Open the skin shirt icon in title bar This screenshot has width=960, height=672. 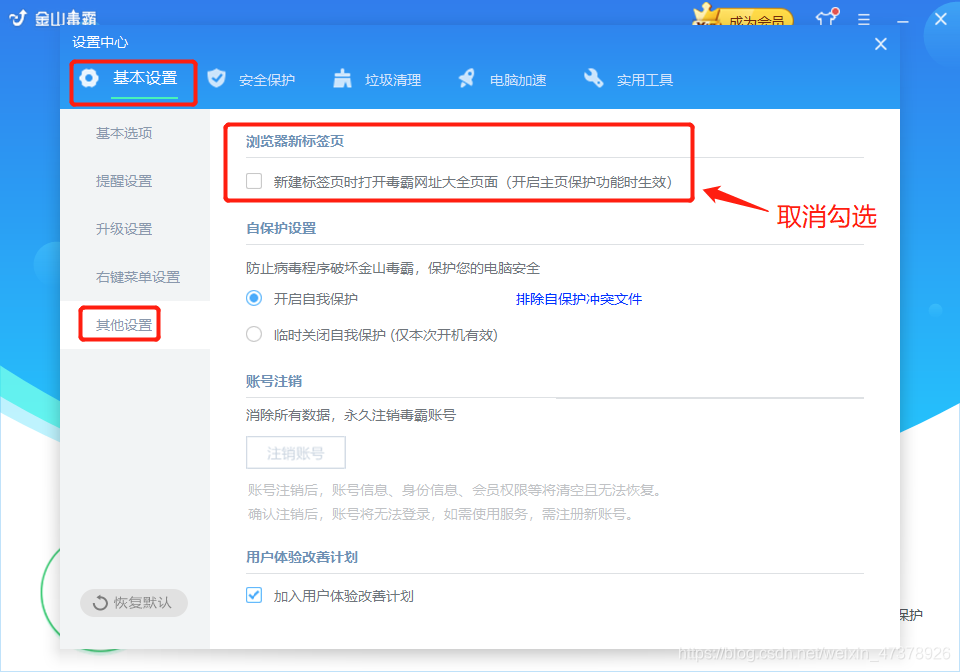click(827, 17)
